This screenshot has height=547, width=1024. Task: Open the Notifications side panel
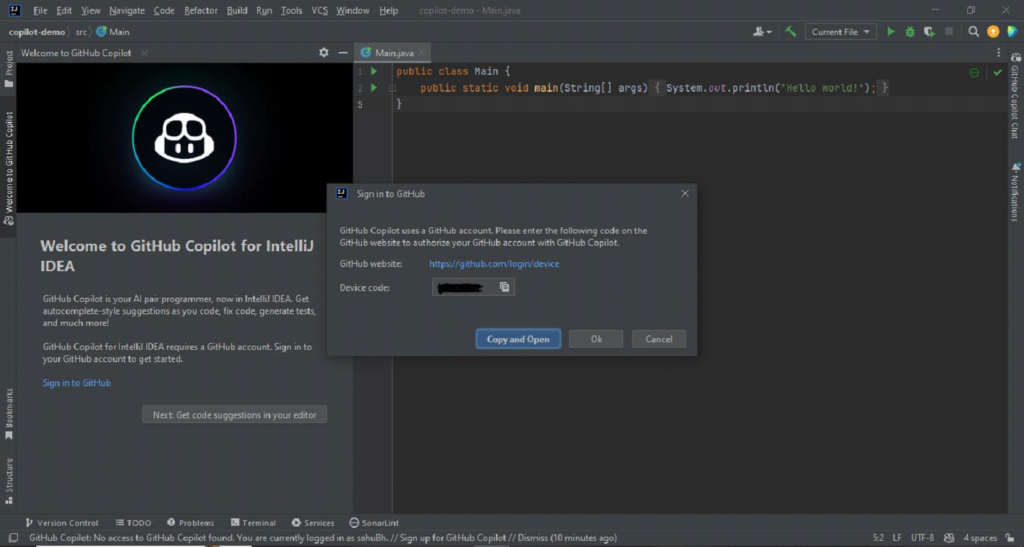[x=1015, y=192]
